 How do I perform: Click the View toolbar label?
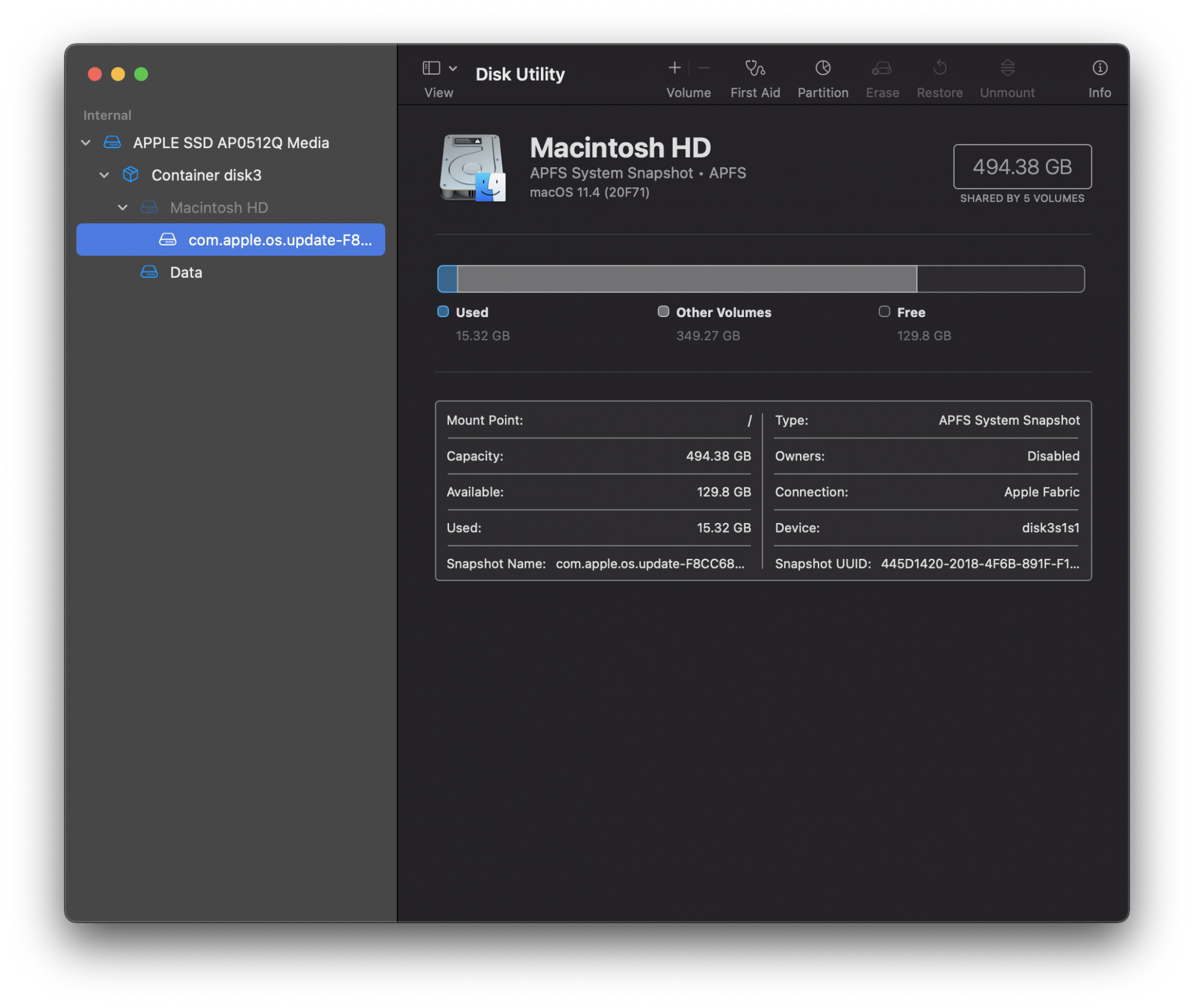pos(439,93)
